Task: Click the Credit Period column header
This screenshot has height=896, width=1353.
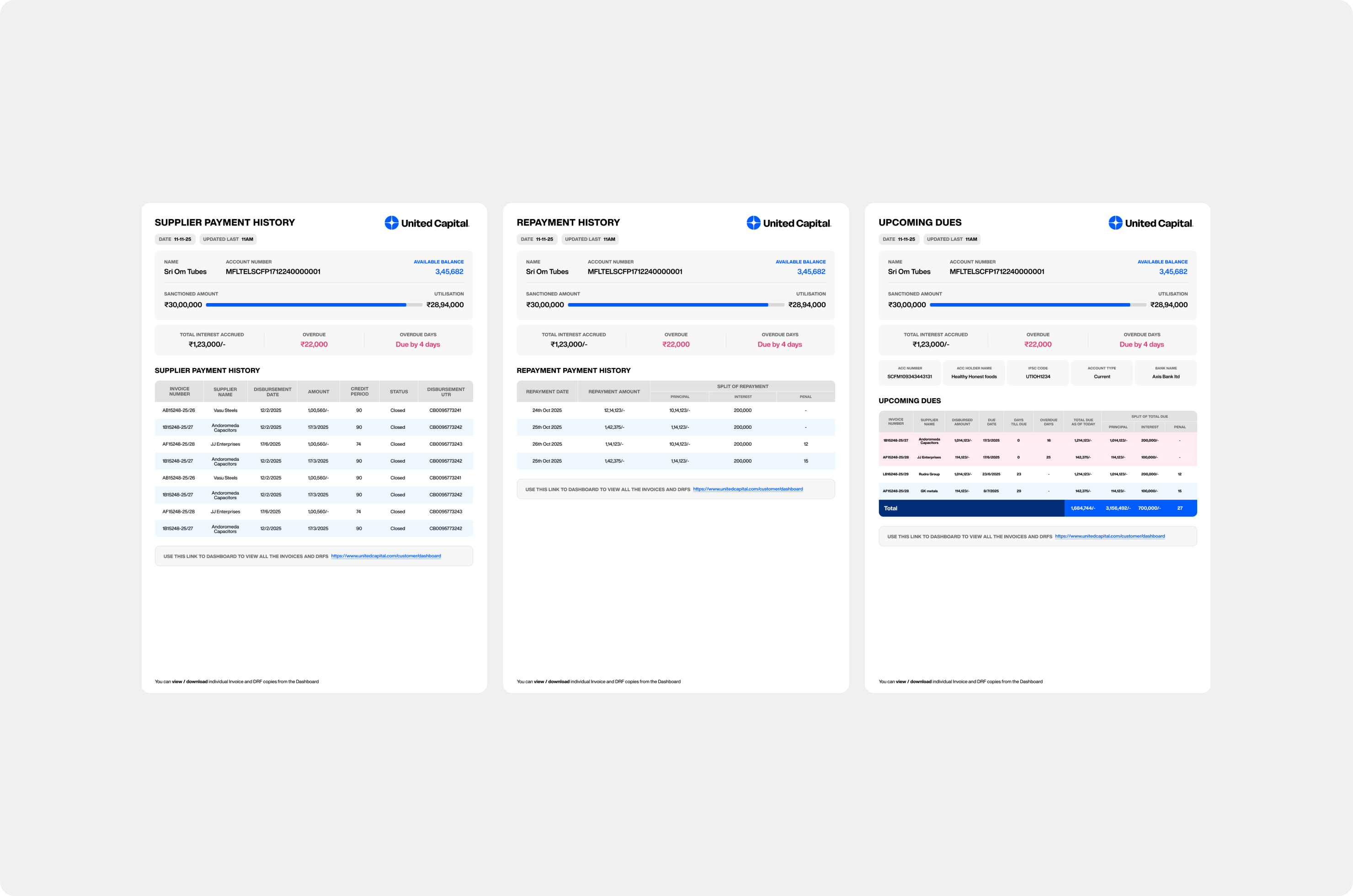Action: (x=359, y=391)
